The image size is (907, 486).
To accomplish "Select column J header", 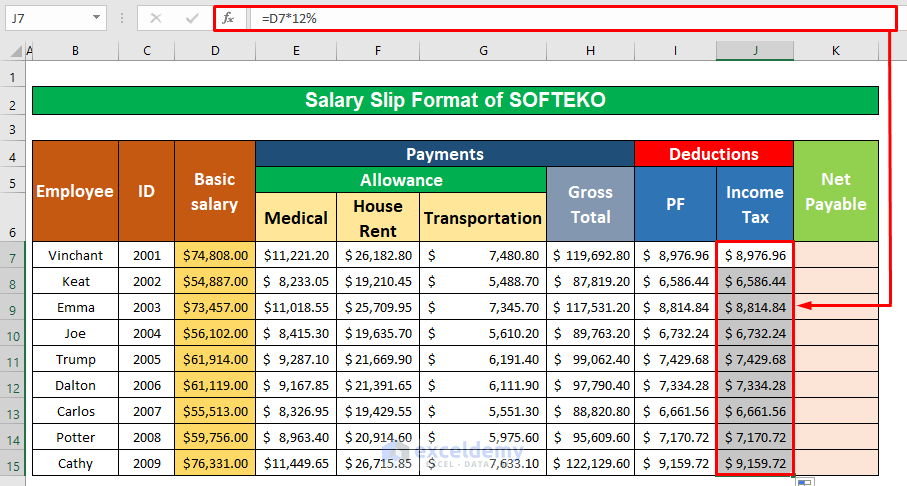I will pyautogui.click(x=755, y=50).
